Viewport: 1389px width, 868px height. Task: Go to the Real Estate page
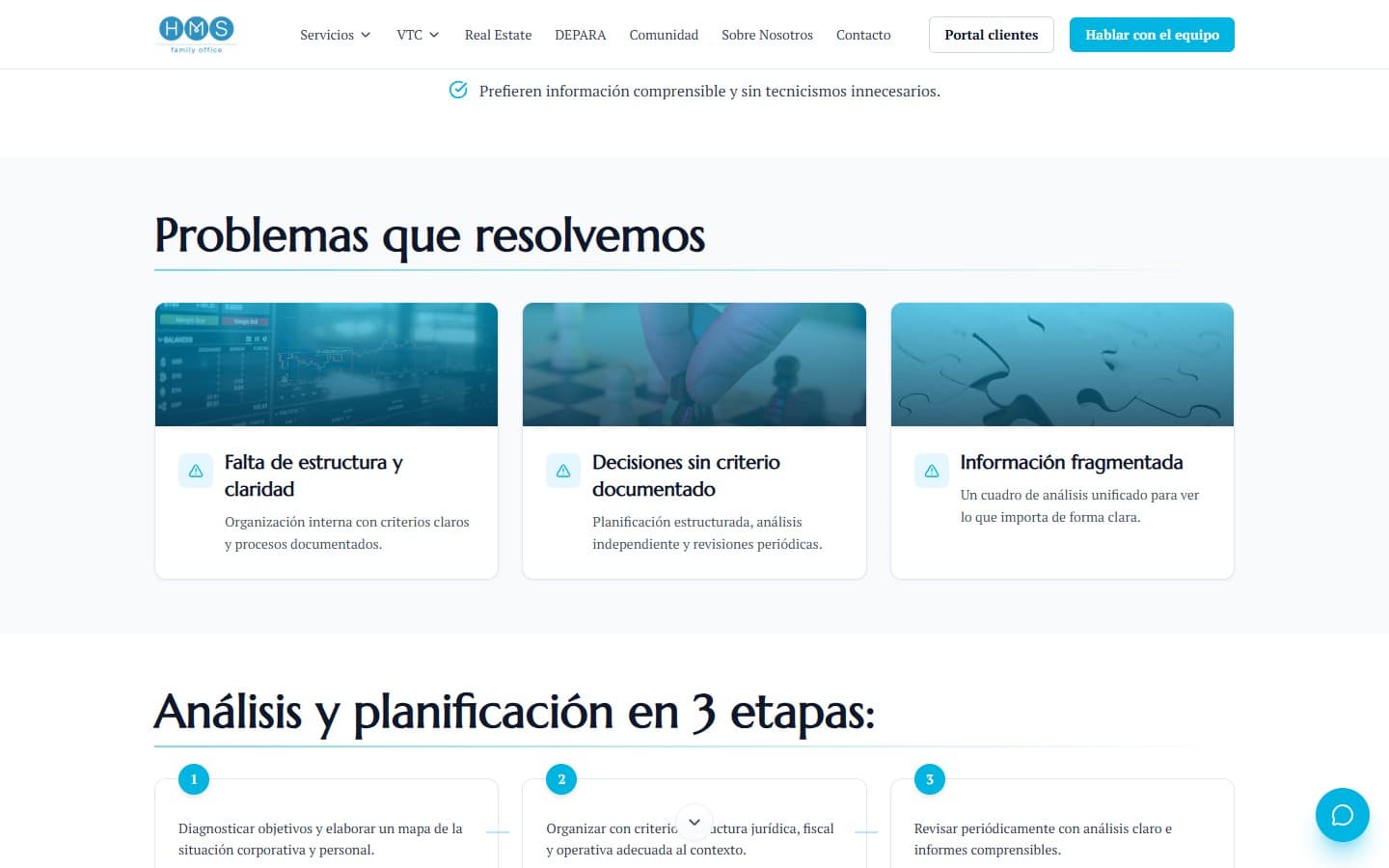[498, 35]
